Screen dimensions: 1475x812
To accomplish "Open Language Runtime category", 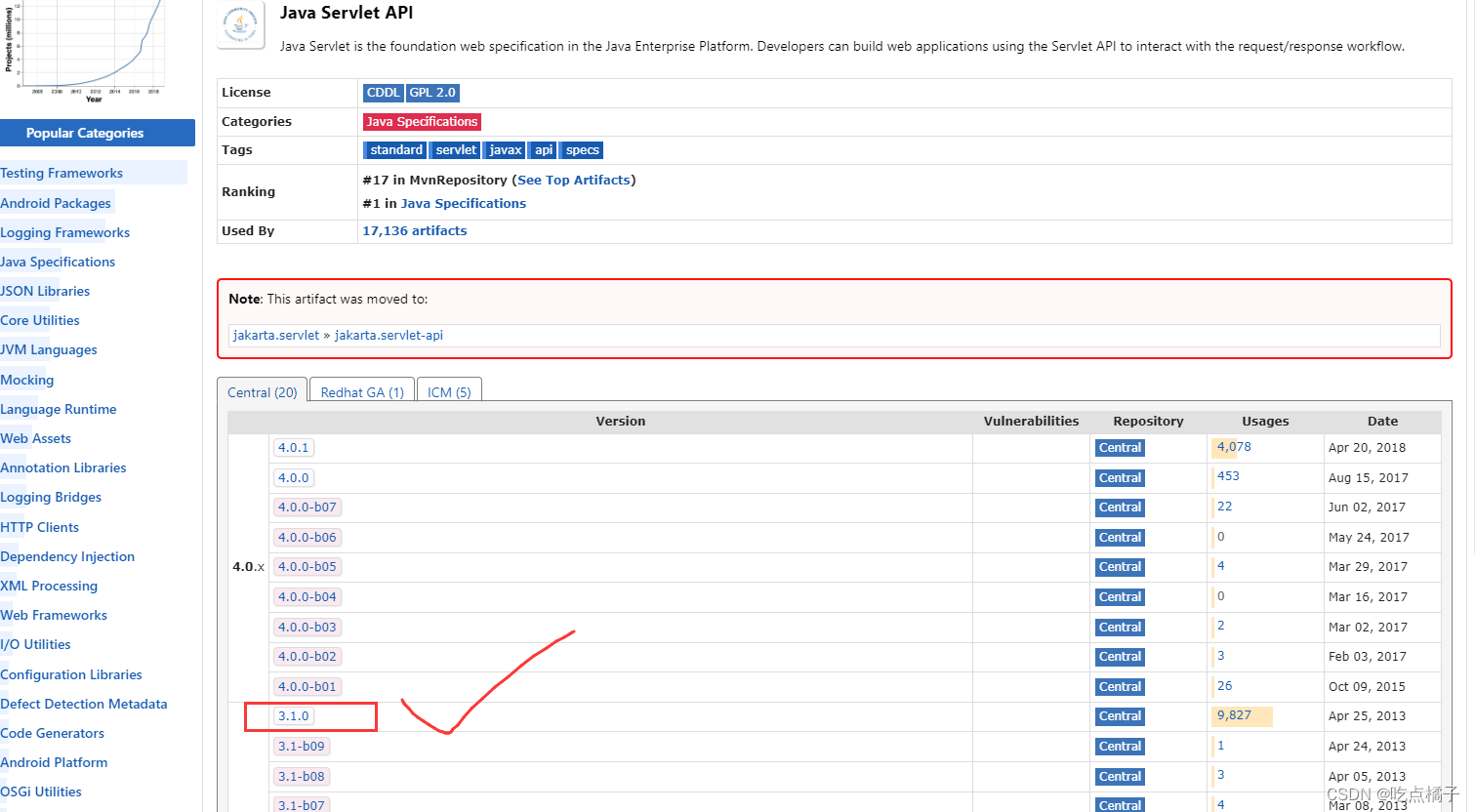I will (59, 409).
